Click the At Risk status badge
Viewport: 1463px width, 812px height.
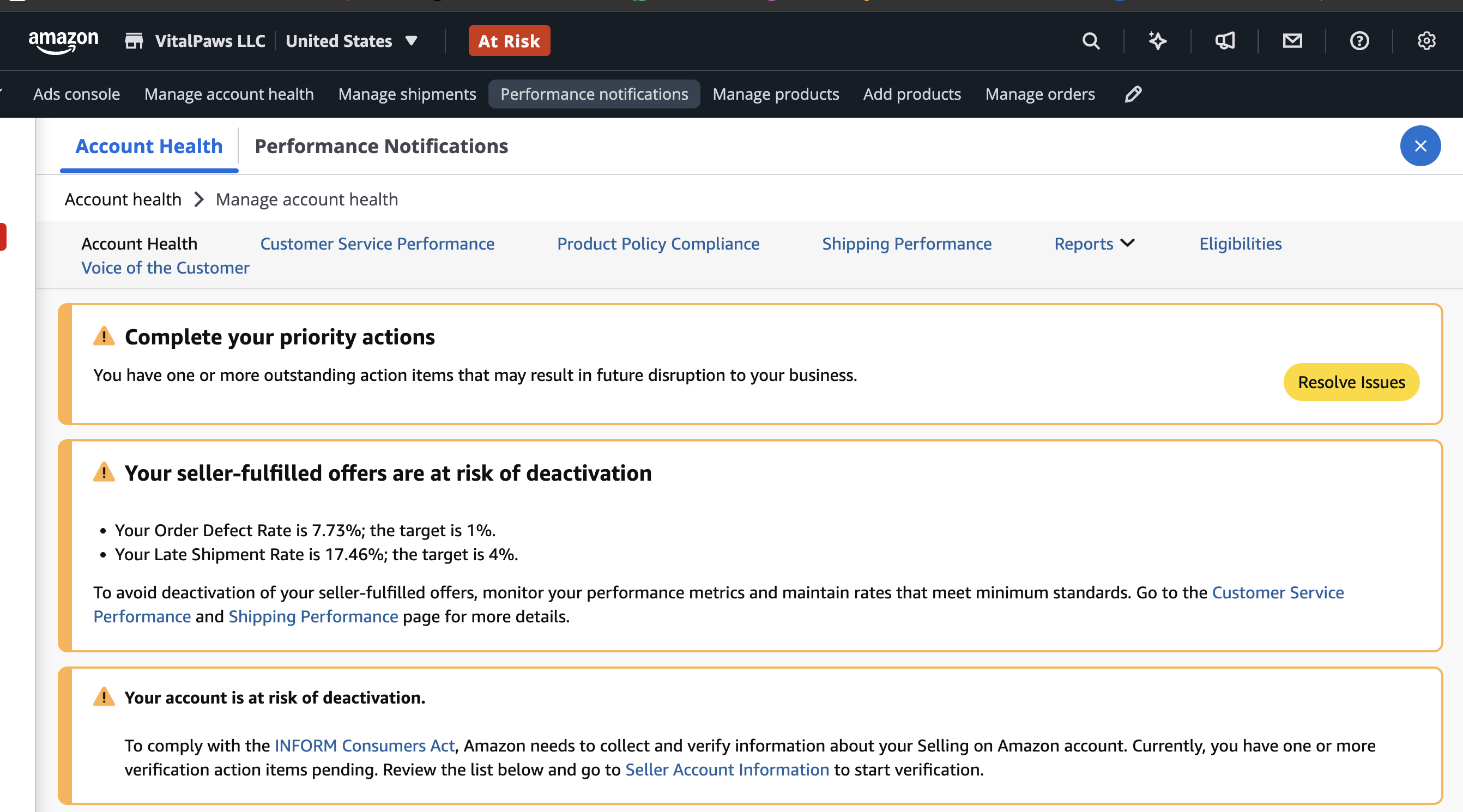coord(509,41)
